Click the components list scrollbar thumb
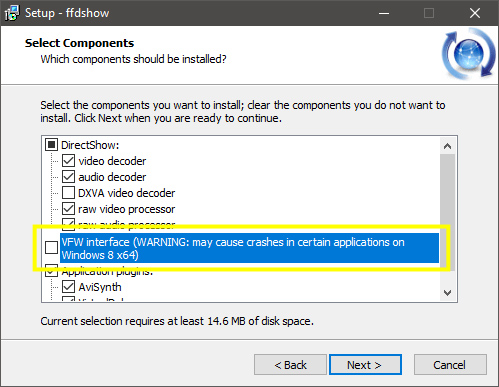Screen dimensions: 499x387 click(448, 211)
